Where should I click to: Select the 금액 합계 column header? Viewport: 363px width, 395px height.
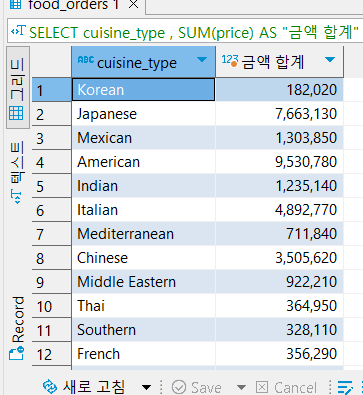pyautogui.click(x=279, y=62)
